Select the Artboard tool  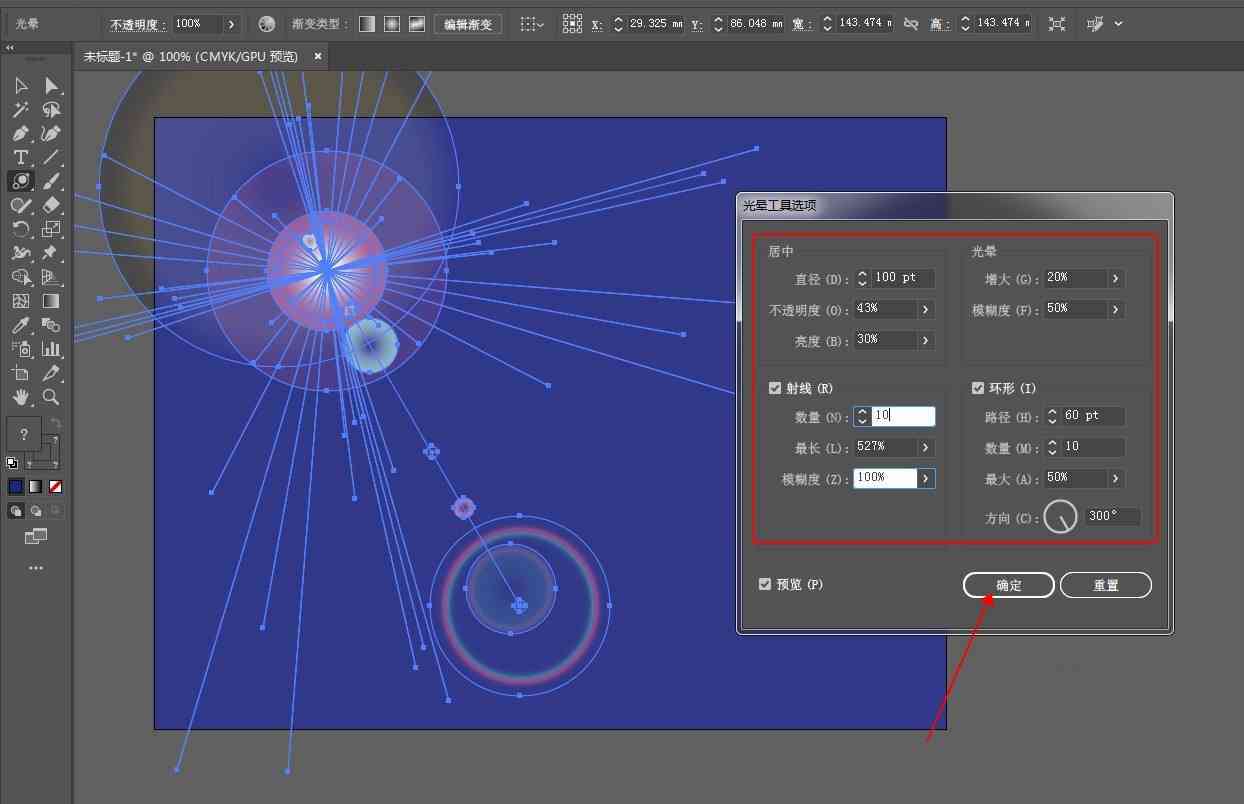click(20, 374)
